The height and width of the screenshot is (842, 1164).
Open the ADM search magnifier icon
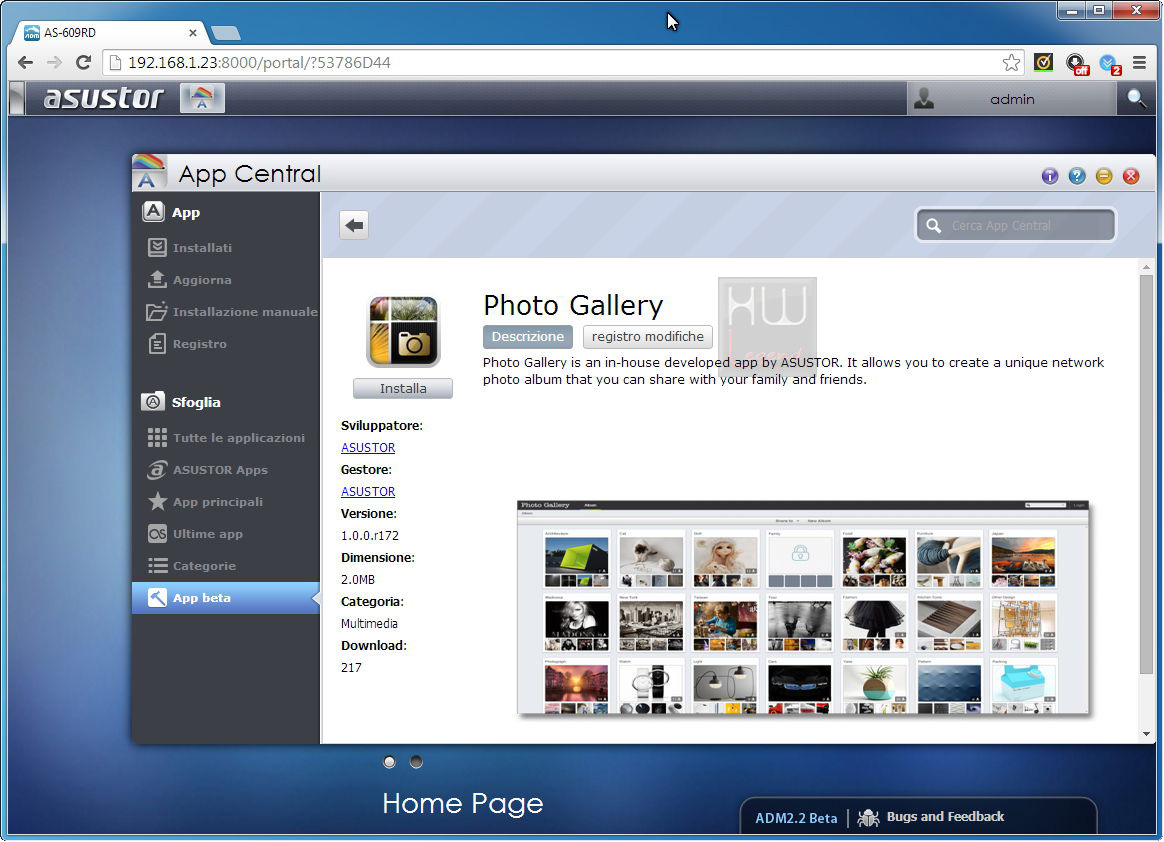pyautogui.click(x=1136, y=98)
